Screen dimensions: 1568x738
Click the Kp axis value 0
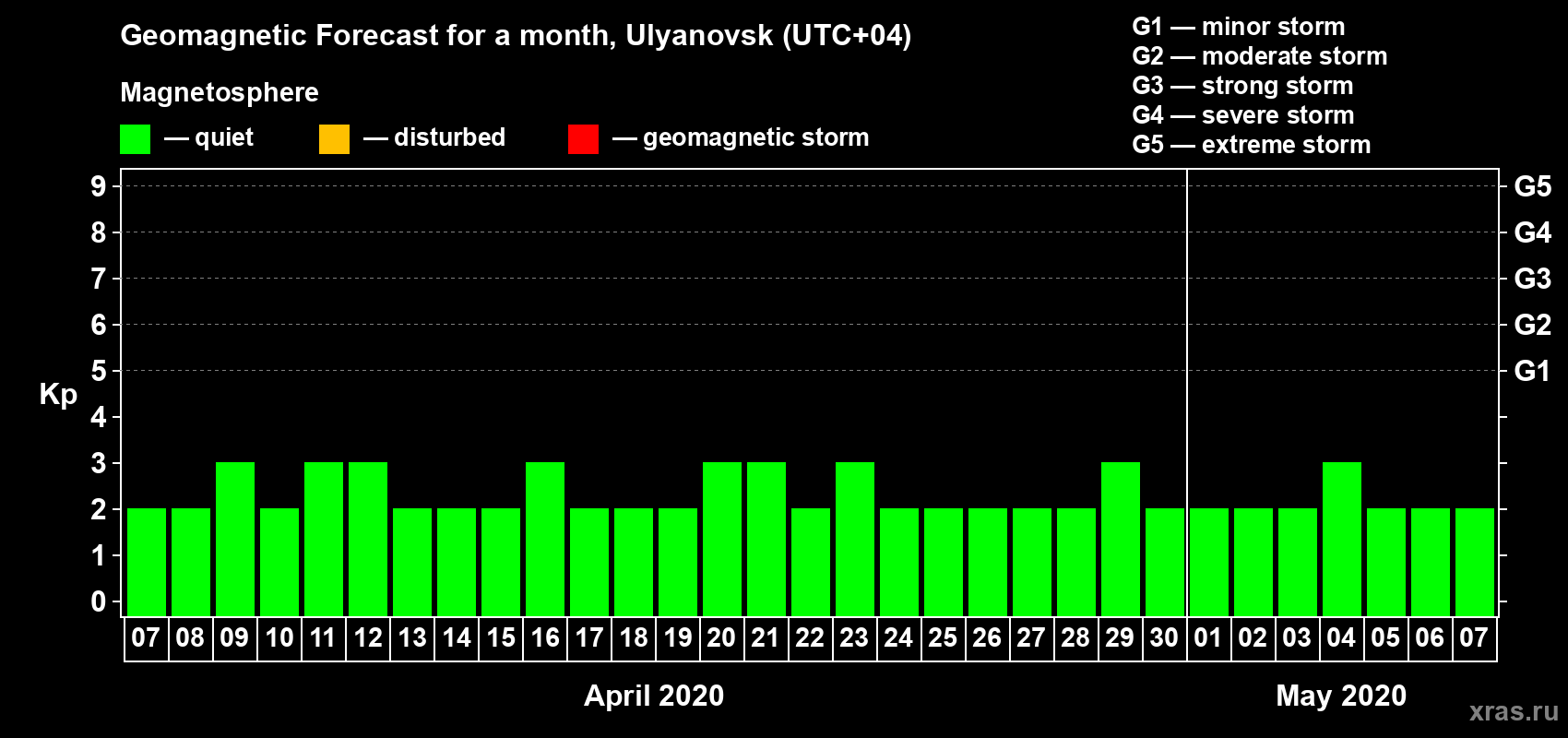pyautogui.click(x=99, y=601)
